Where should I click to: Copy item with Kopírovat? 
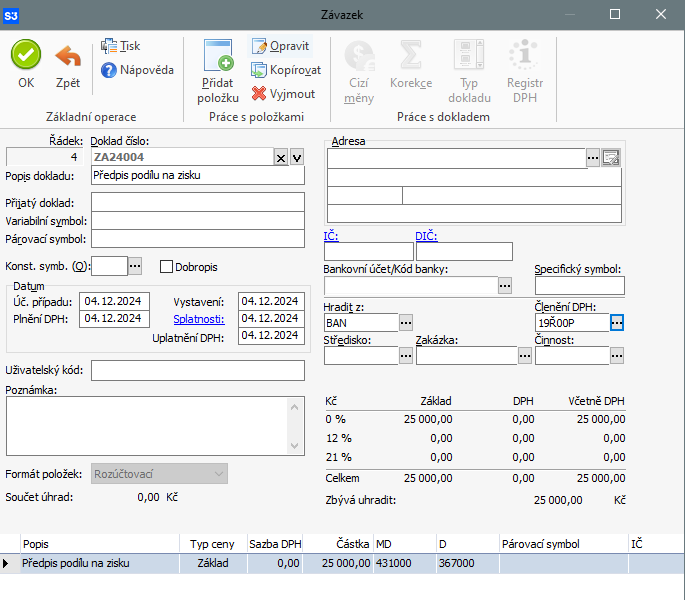[286, 70]
